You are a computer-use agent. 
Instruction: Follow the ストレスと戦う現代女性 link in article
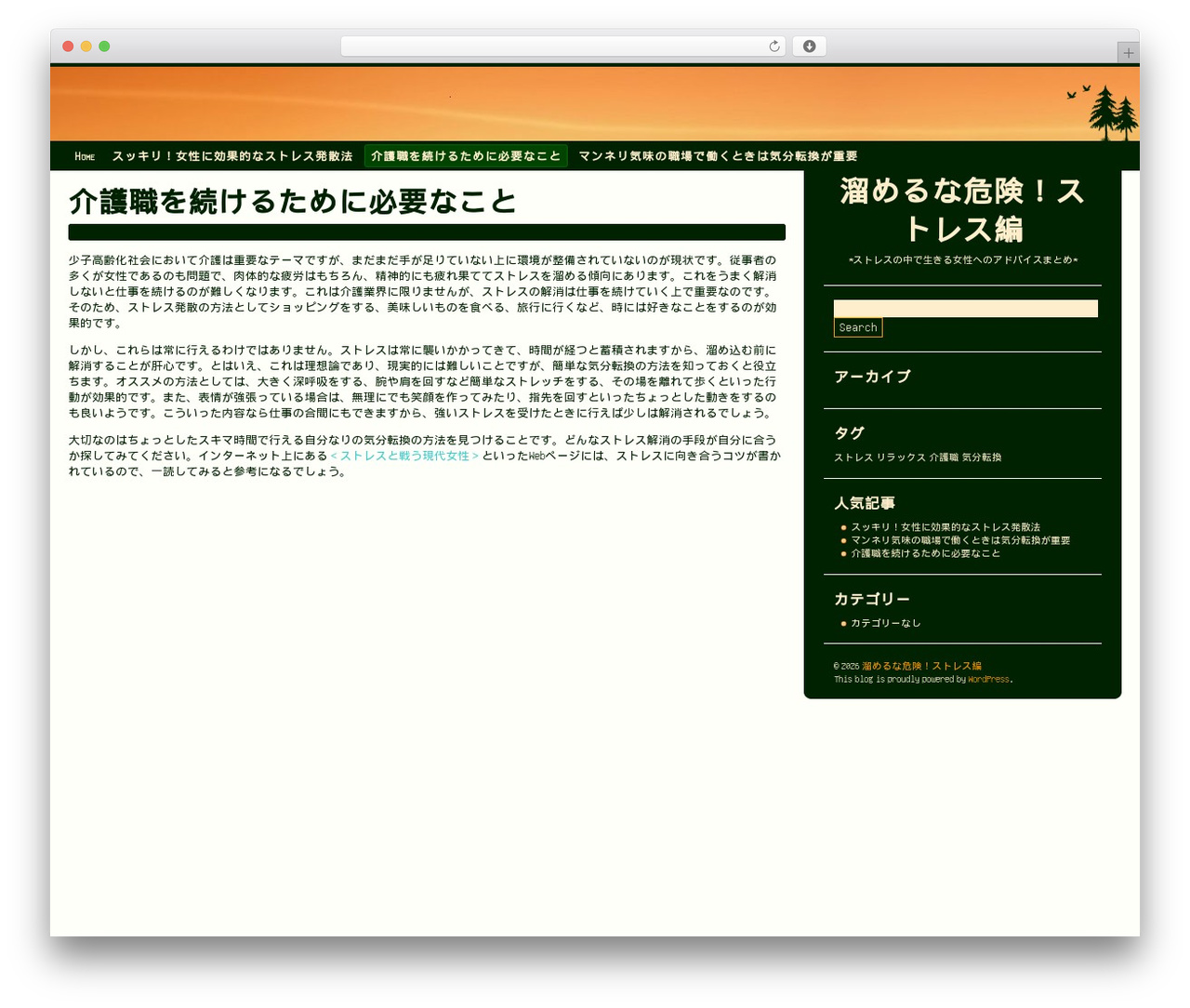pos(404,456)
